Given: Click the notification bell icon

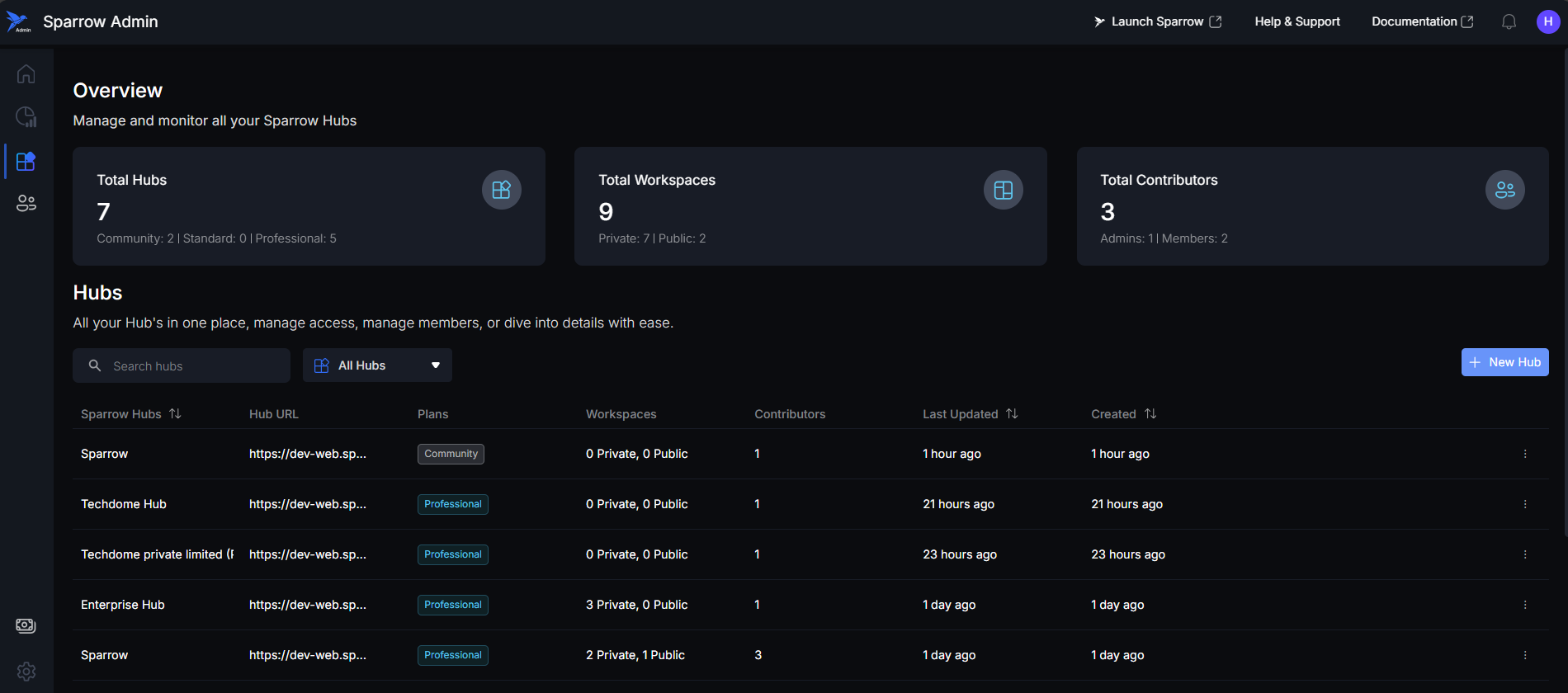Looking at the screenshot, I should (x=1509, y=22).
